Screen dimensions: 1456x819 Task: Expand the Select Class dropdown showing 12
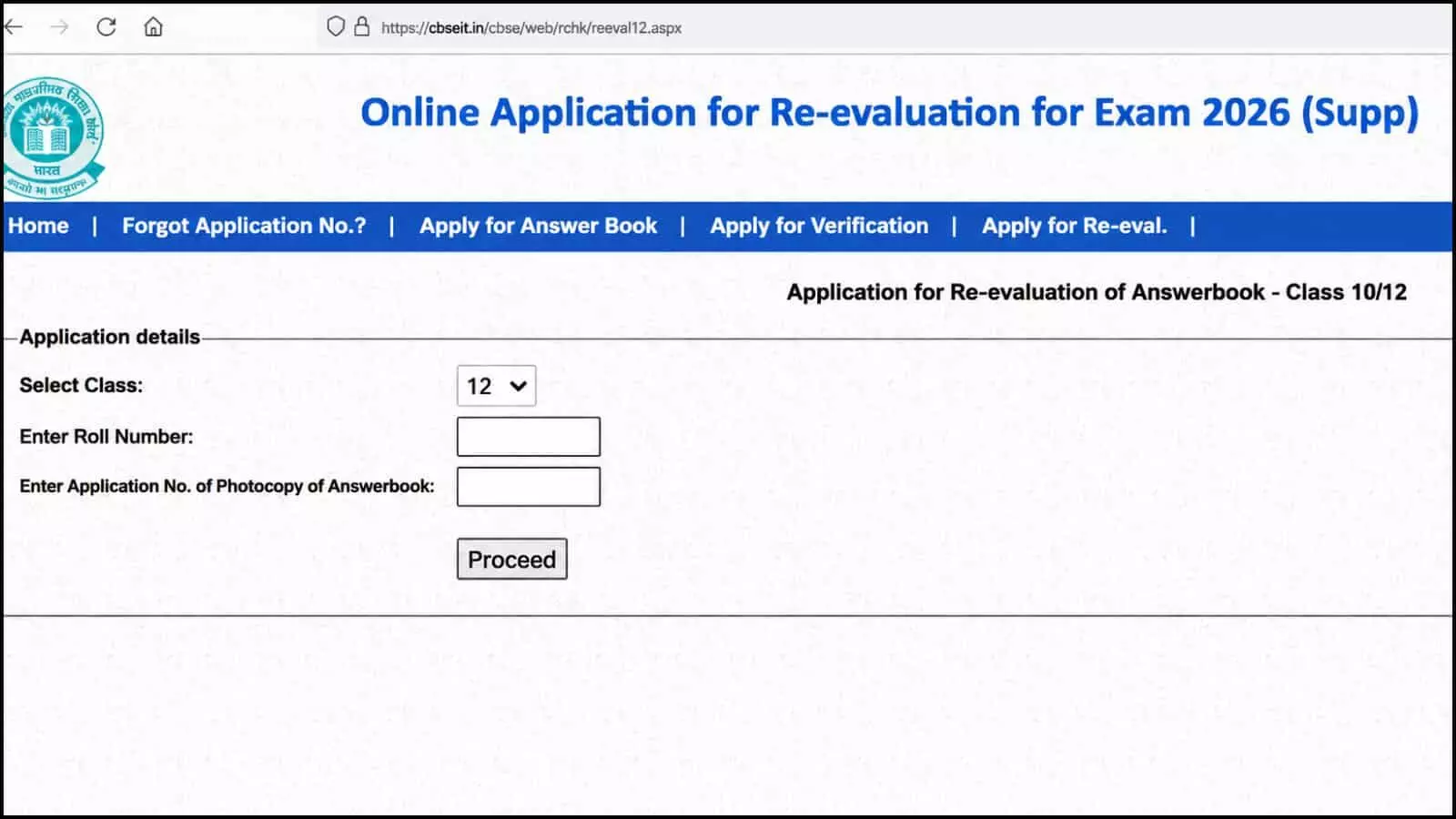pyautogui.click(x=496, y=386)
